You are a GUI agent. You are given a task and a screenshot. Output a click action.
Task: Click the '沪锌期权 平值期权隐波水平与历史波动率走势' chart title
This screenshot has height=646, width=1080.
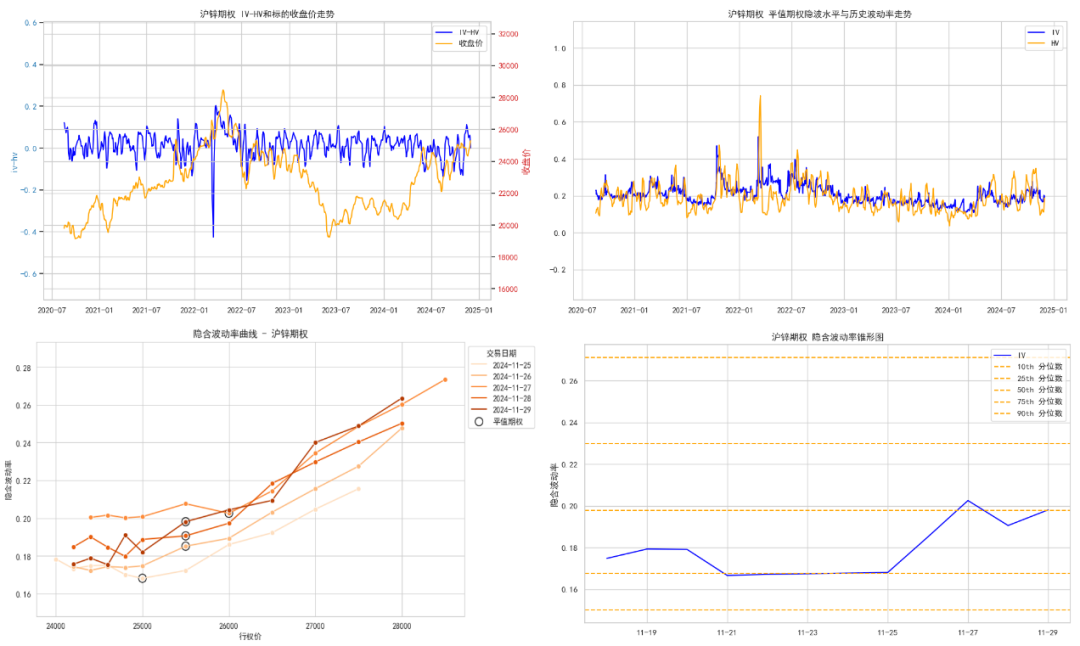tap(819, 14)
